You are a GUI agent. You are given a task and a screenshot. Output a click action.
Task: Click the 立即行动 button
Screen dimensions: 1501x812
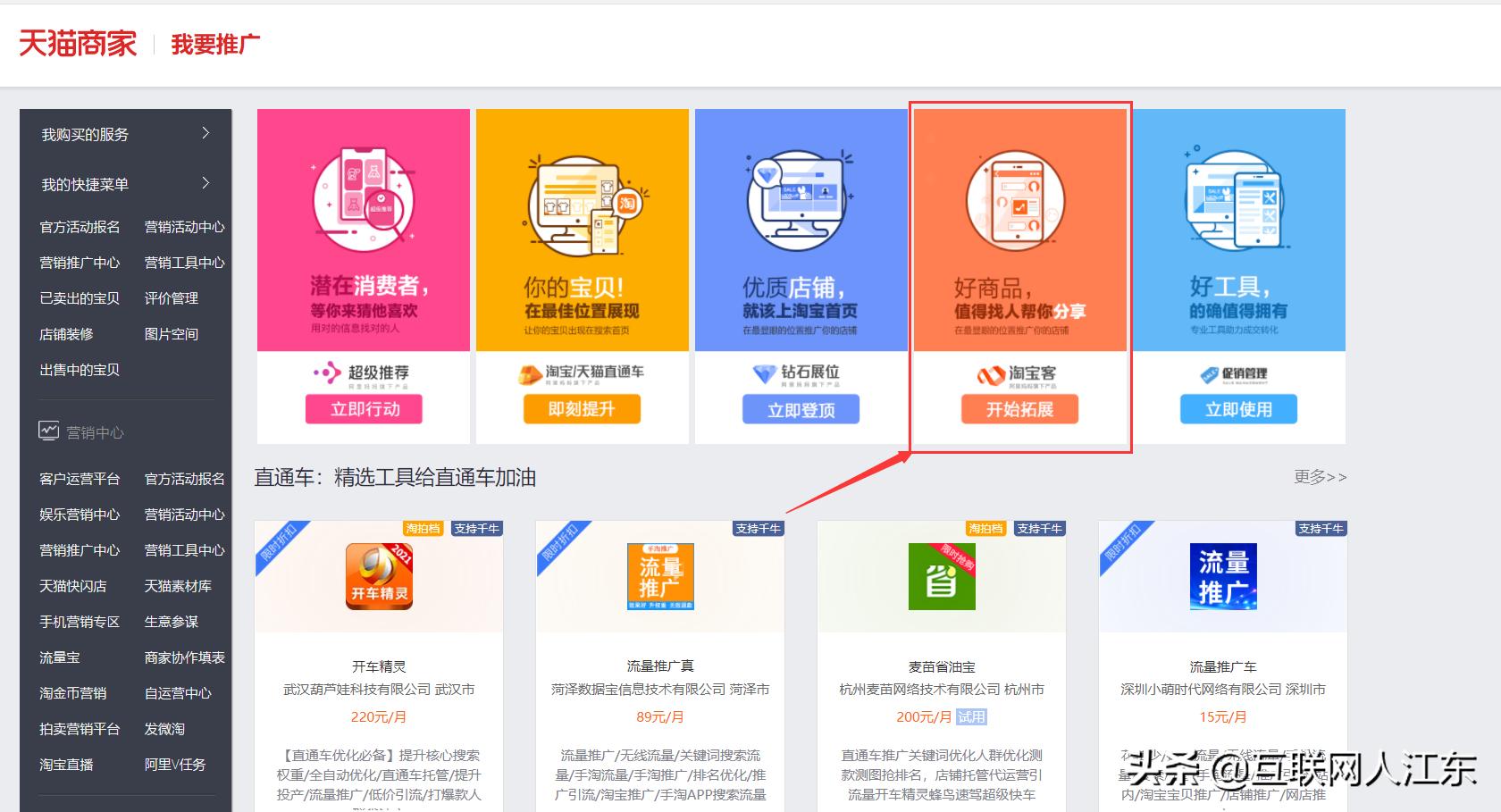(x=364, y=409)
